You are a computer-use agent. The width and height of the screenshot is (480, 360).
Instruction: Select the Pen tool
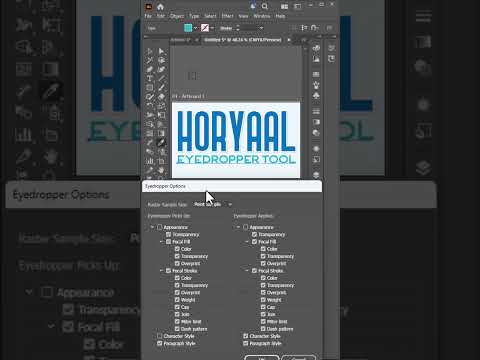click(x=150, y=69)
